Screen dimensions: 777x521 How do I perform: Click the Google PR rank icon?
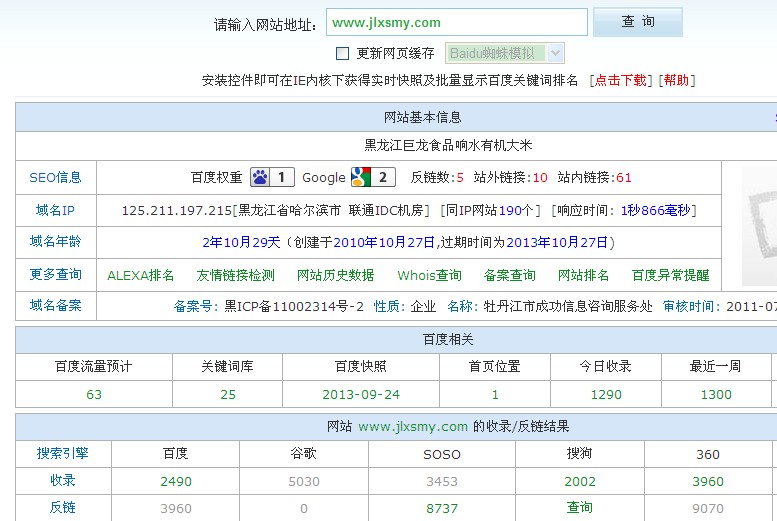point(373,177)
